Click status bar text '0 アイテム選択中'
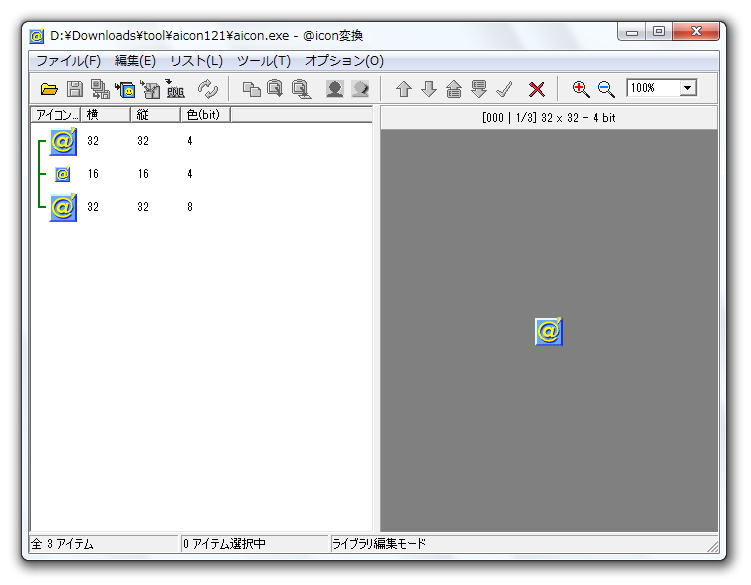 224,544
